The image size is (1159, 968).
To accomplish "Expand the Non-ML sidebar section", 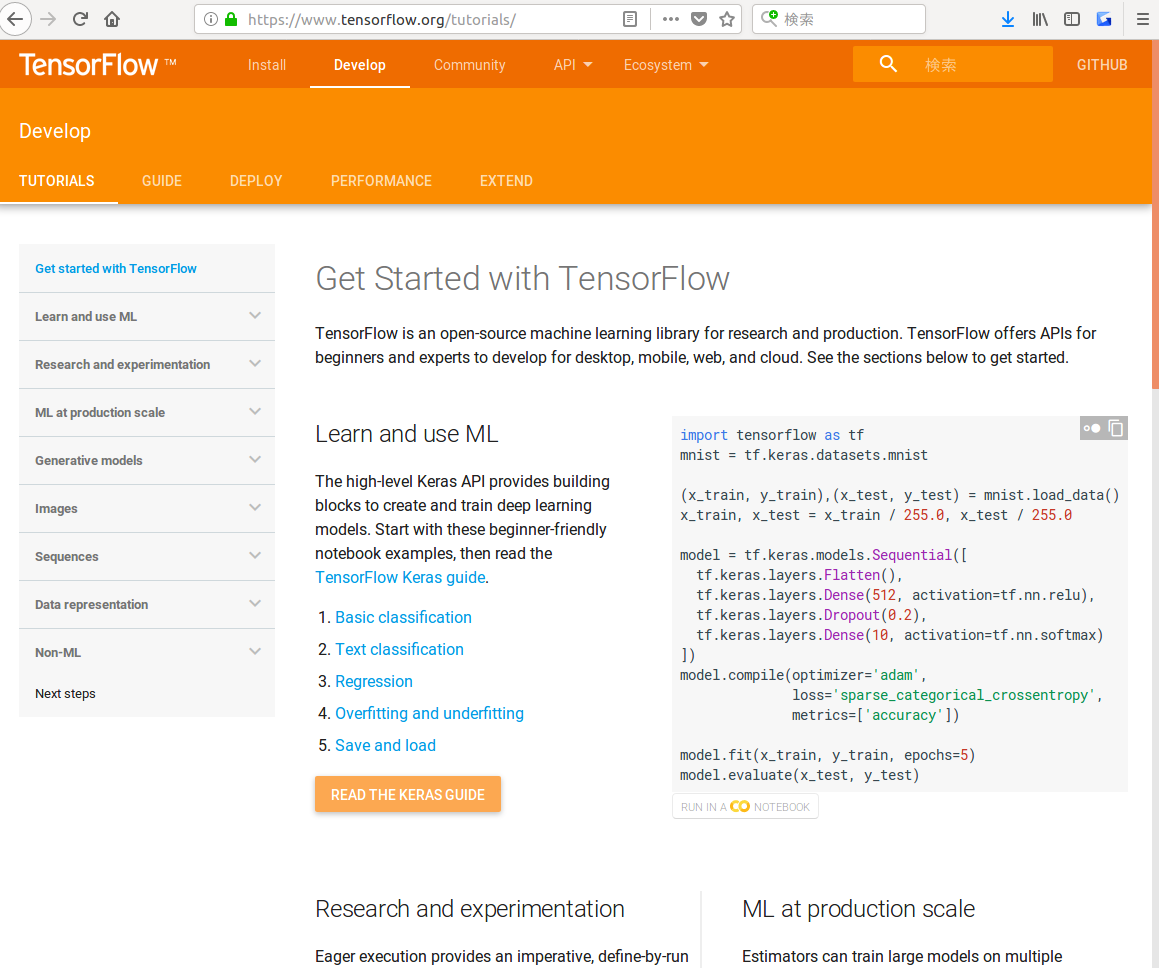I will pos(147,652).
